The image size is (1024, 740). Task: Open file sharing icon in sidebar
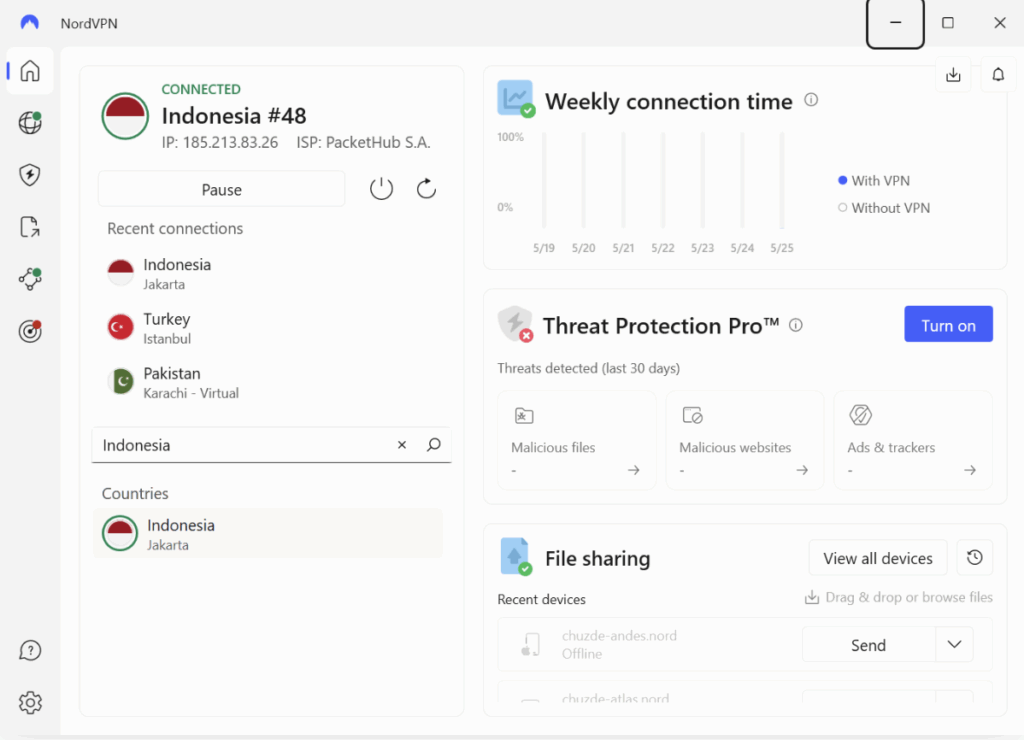point(30,227)
